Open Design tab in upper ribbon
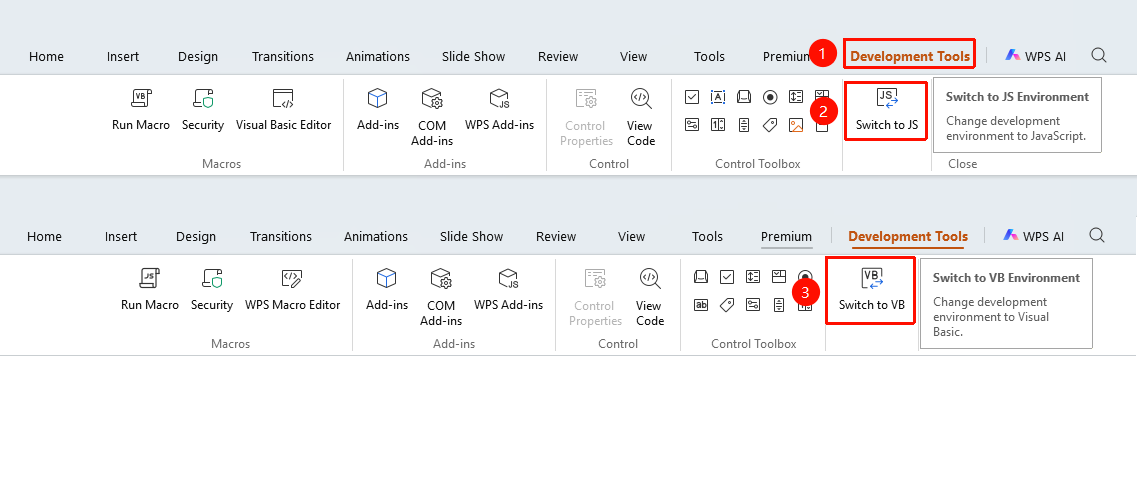The height and width of the screenshot is (483, 1137). 198,56
